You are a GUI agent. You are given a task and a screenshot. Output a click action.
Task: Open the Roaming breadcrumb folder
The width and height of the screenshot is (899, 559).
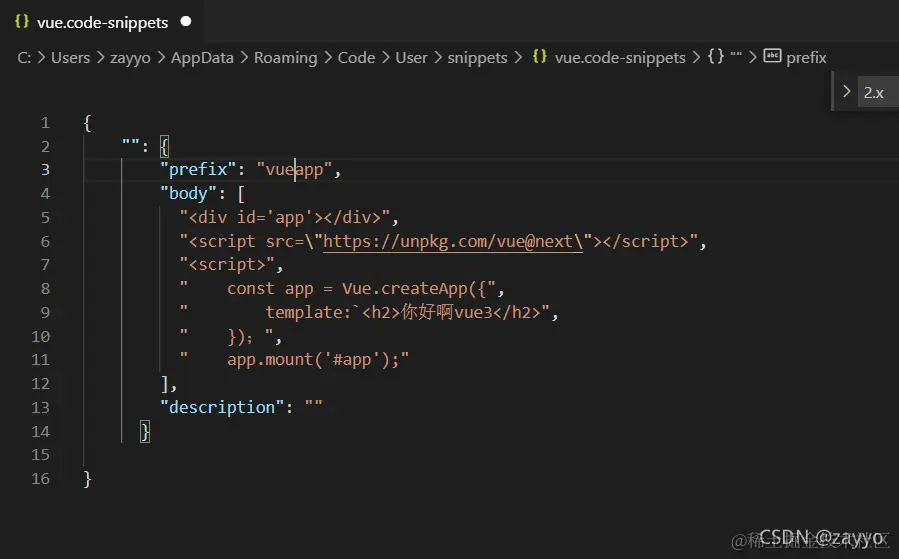click(286, 58)
